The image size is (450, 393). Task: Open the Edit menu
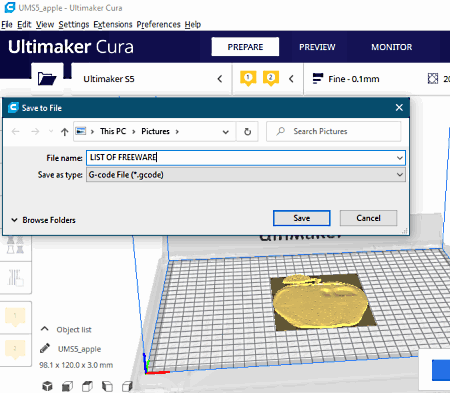click(x=24, y=24)
